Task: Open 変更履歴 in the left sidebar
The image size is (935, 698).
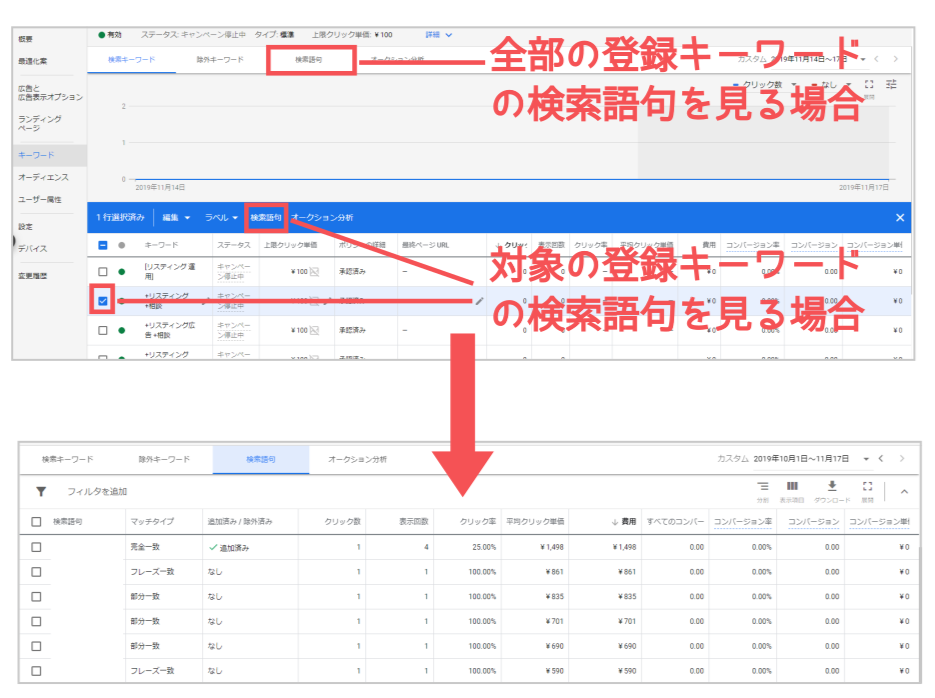Action: point(32,276)
